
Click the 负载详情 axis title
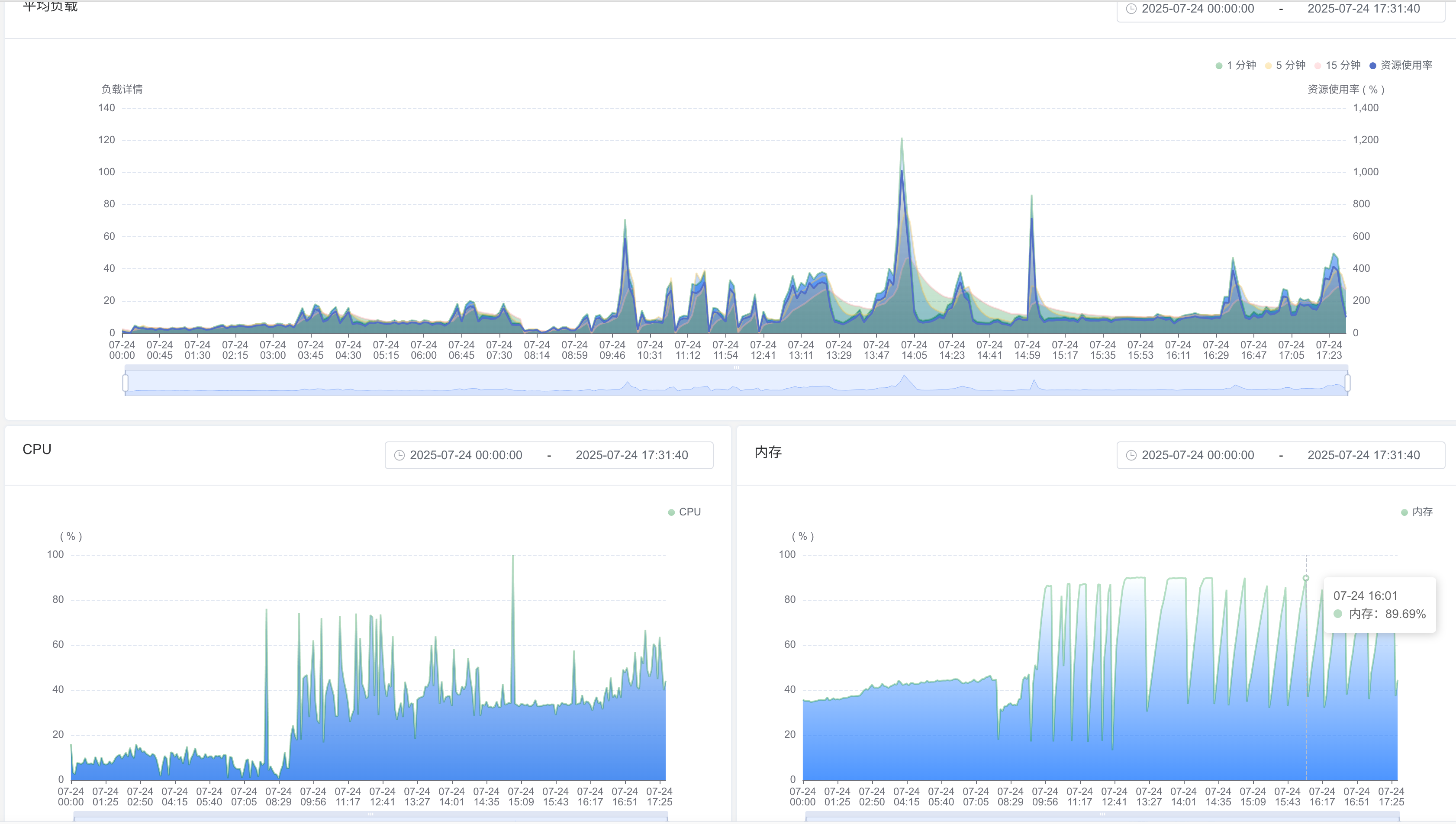(122, 90)
